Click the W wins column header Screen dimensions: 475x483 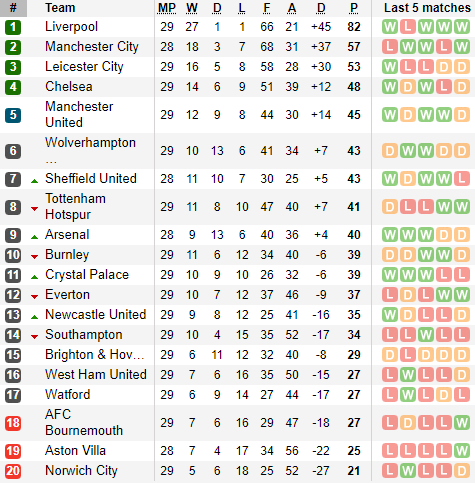tap(192, 8)
